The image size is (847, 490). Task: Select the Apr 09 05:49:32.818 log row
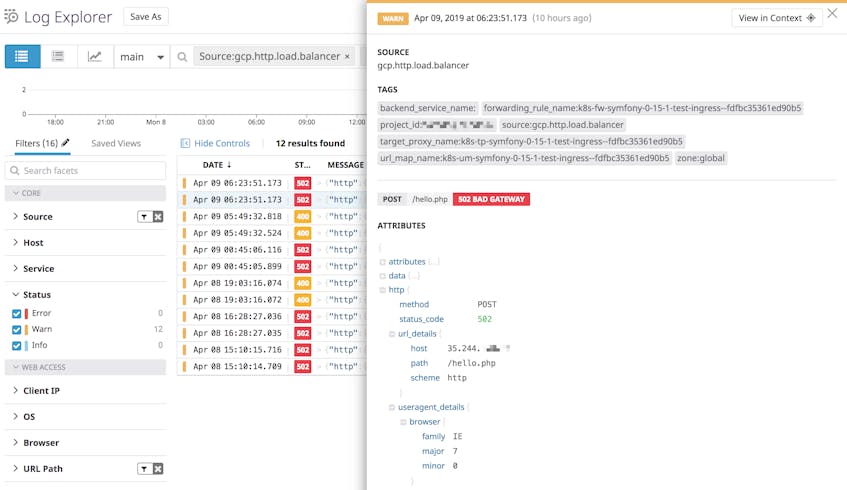272,216
